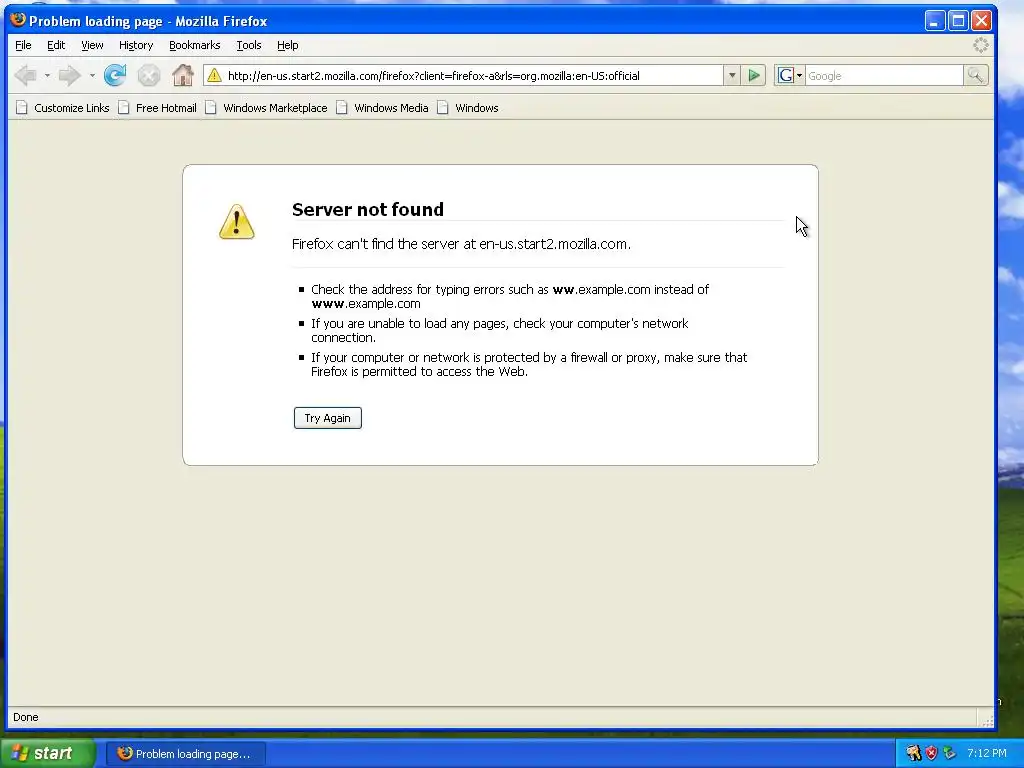The height and width of the screenshot is (768, 1024).
Task: Open the Edit menu
Action: pos(56,45)
